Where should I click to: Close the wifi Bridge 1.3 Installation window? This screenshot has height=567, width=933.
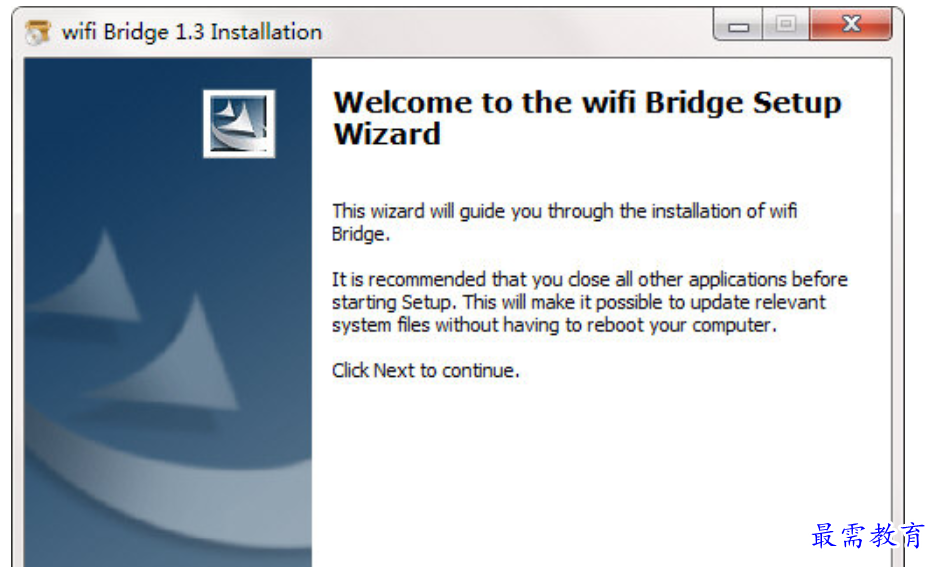(x=850, y=27)
